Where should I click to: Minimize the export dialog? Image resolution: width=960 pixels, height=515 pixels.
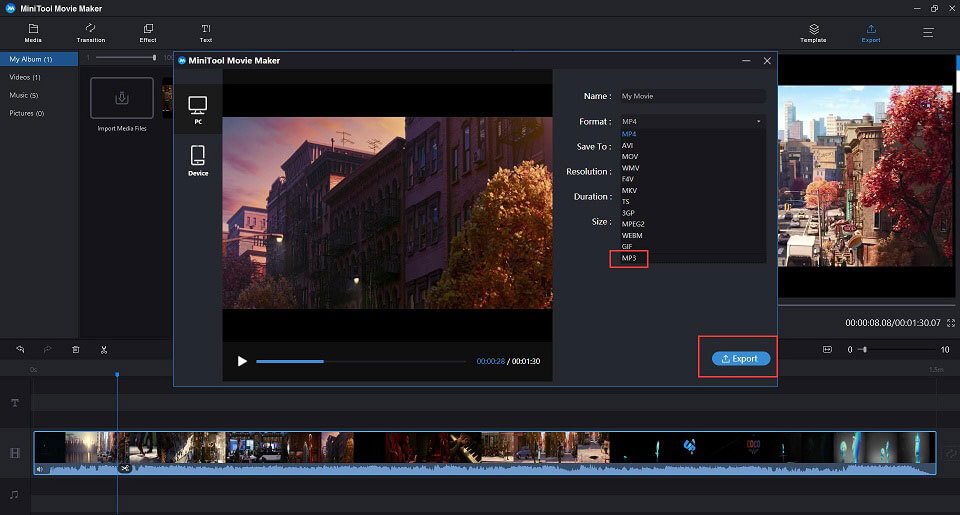[746, 61]
